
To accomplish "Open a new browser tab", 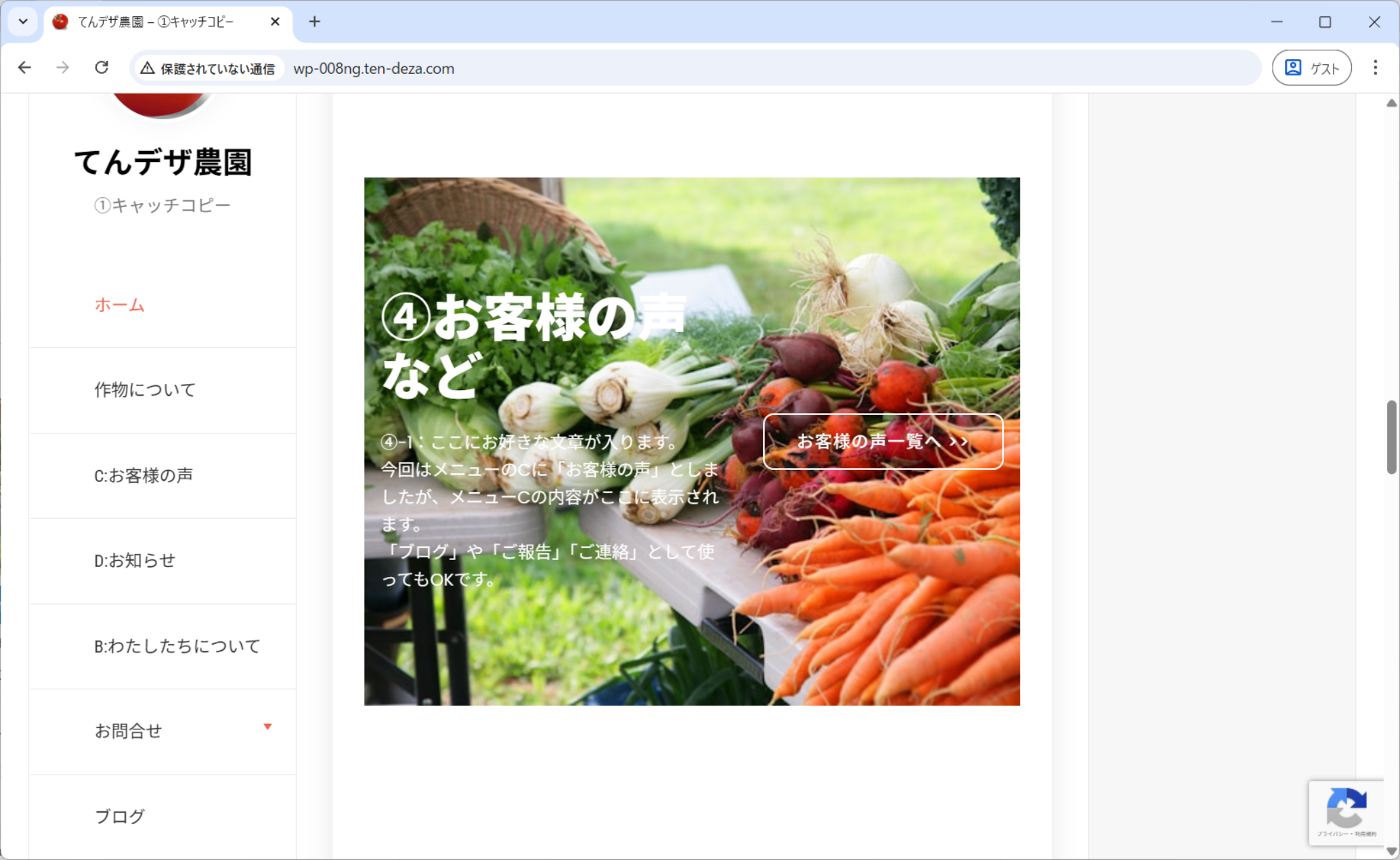I will 314,22.
